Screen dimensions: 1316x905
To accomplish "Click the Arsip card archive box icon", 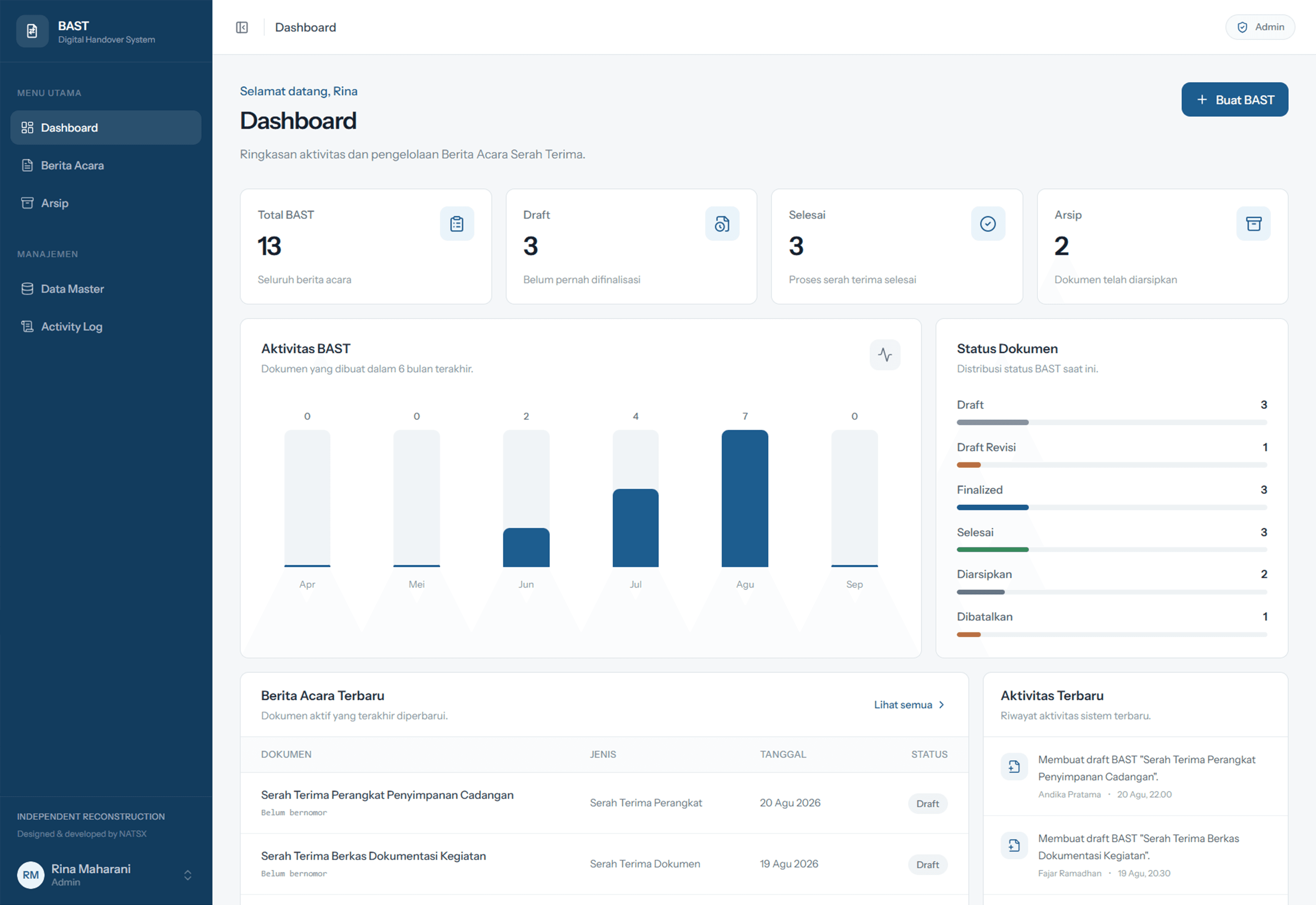I will (1254, 224).
